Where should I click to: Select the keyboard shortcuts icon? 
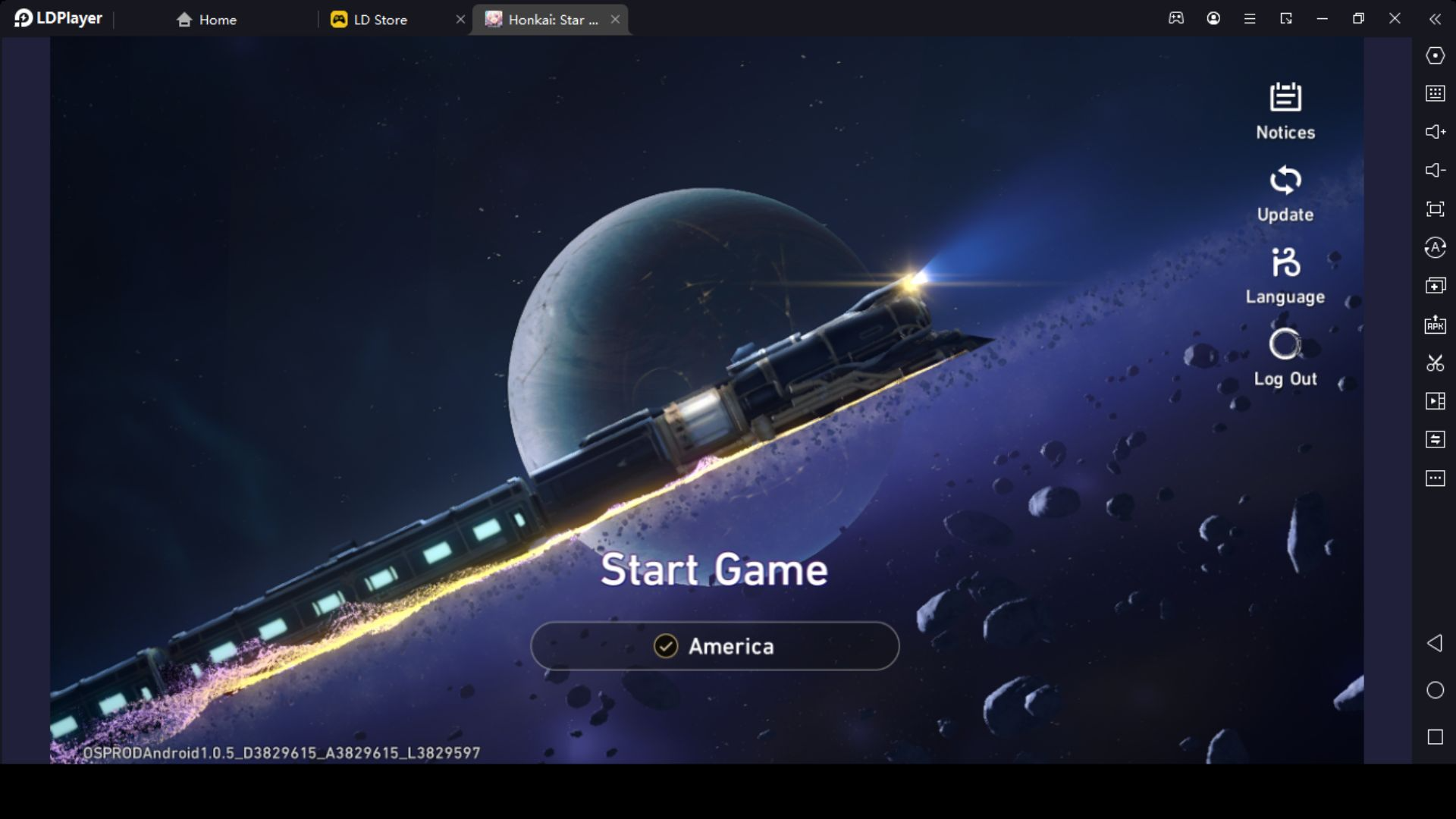click(1434, 92)
